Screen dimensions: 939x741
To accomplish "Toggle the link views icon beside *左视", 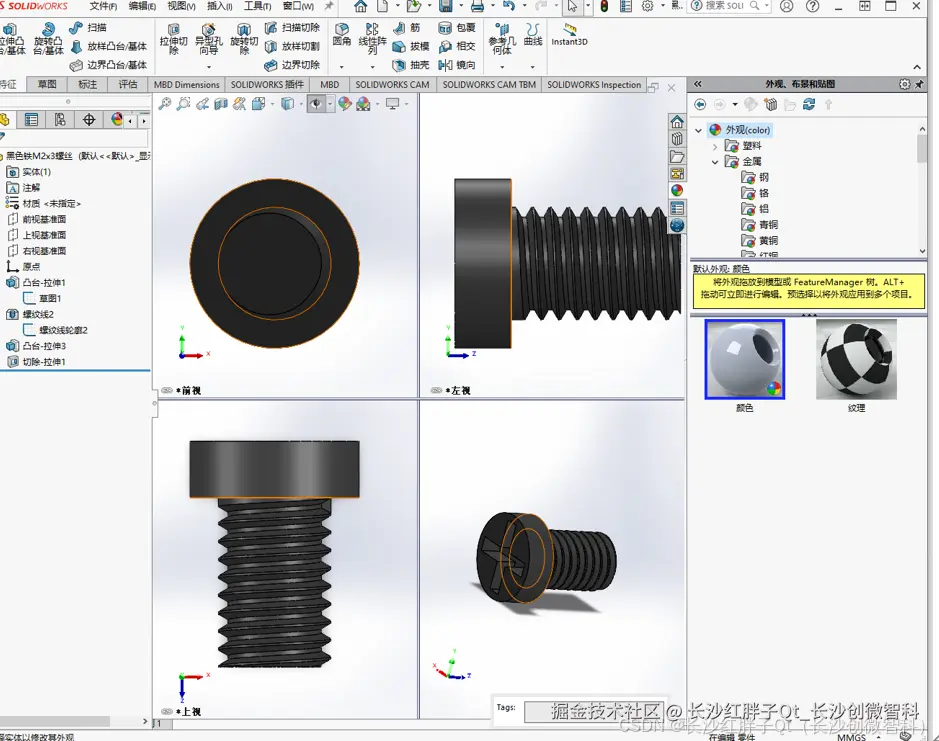I will tap(437, 391).
